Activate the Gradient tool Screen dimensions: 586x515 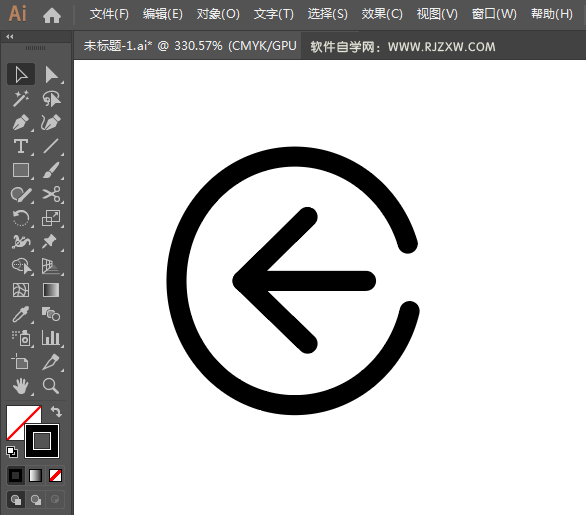[x=51, y=290]
